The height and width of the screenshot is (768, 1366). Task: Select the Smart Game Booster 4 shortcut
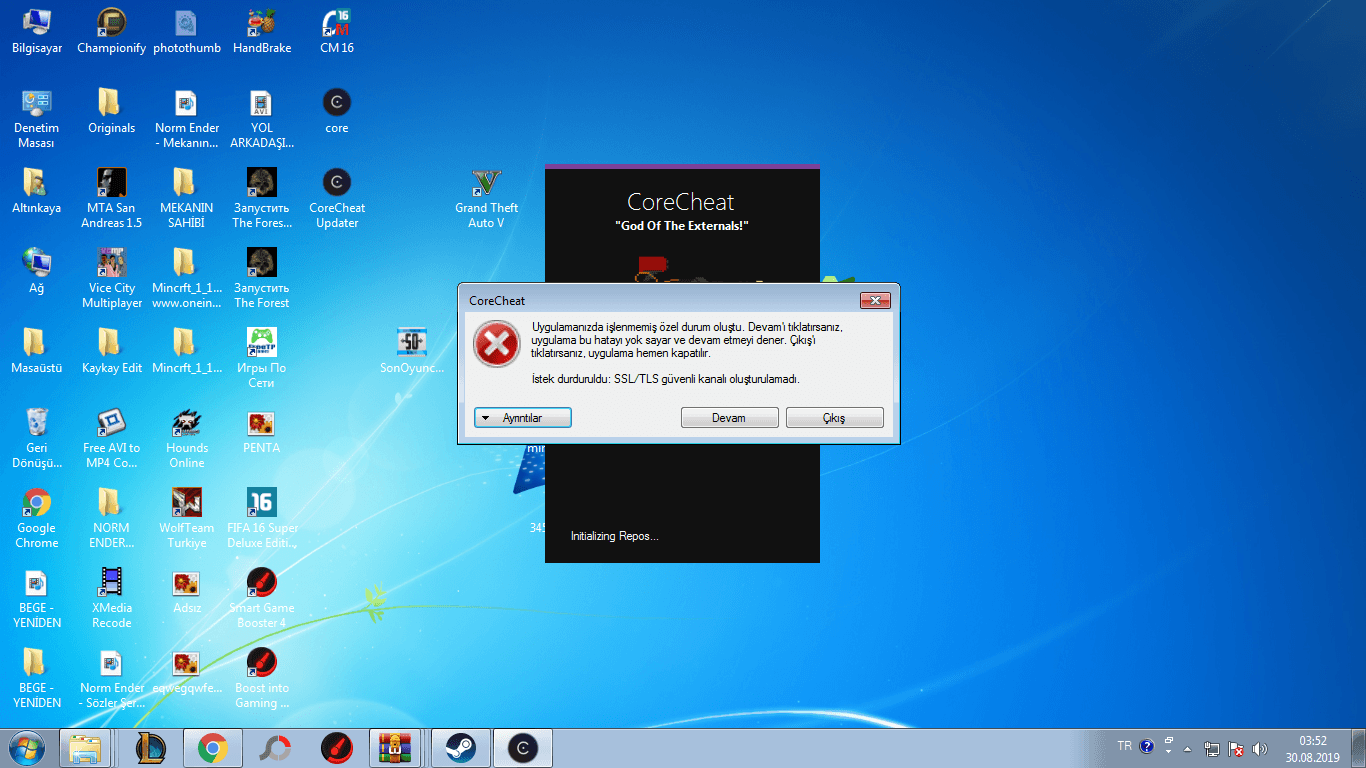(x=262, y=599)
